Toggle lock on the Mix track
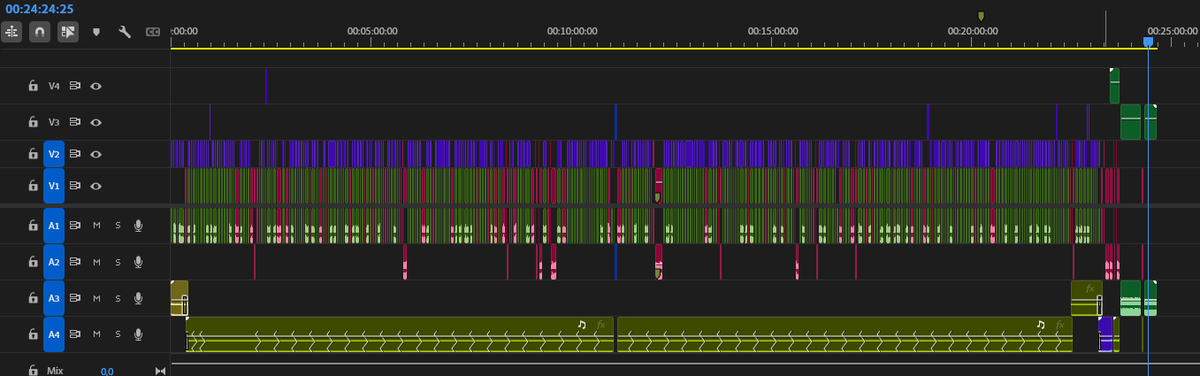 click(33, 371)
